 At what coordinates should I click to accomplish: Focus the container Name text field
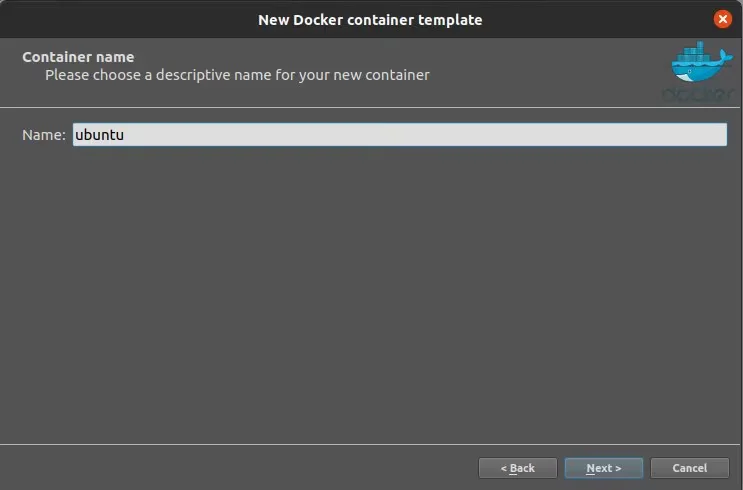pos(400,135)
